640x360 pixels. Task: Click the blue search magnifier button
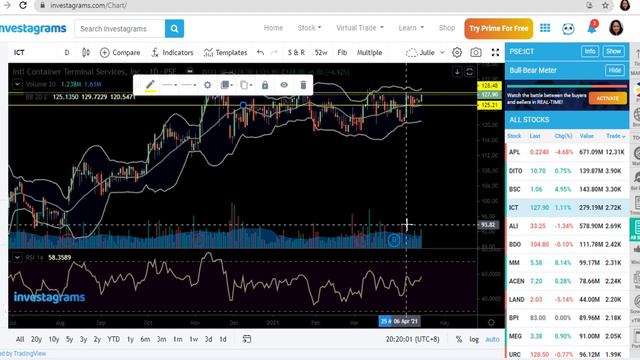(x=174, y=29)
